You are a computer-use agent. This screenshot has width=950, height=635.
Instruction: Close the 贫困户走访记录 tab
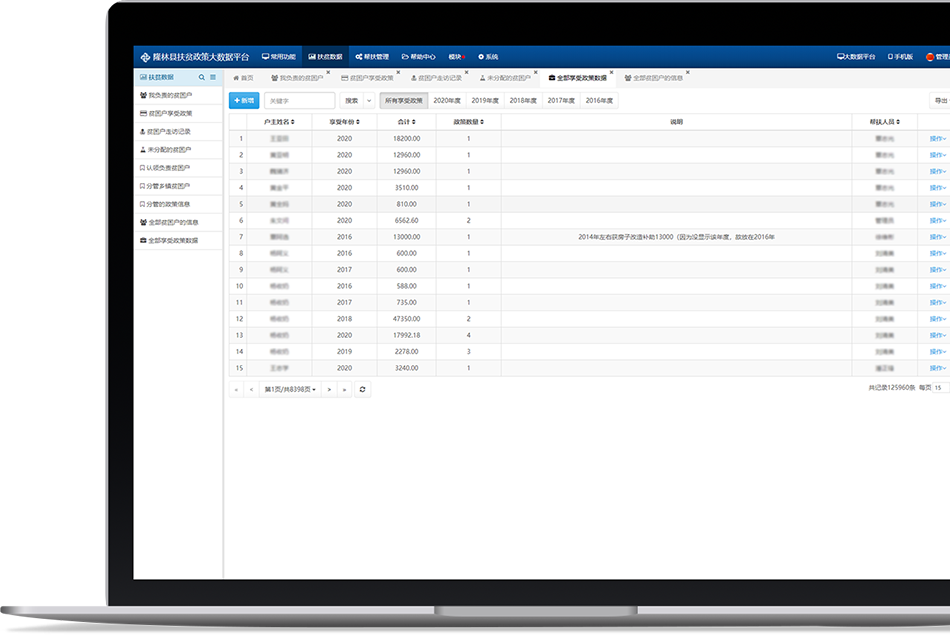click(467, 73)
